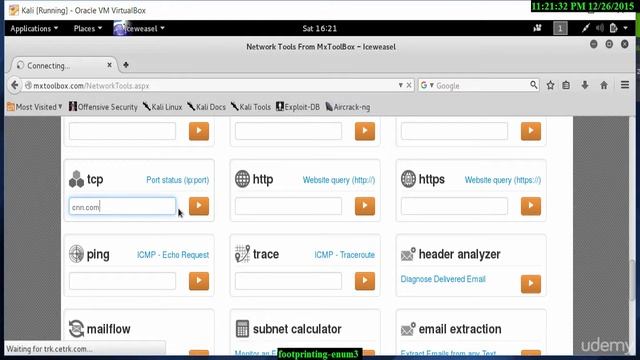Open the Kali Docs bookmark
The image size is (640, 360).
pos(207,107)
